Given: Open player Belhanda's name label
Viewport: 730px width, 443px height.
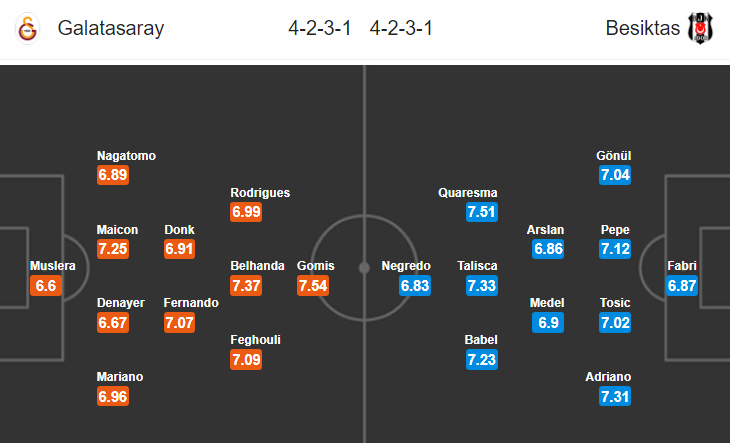Looking at the screenshot, I should pyautogui.click(x=257, y=266).
